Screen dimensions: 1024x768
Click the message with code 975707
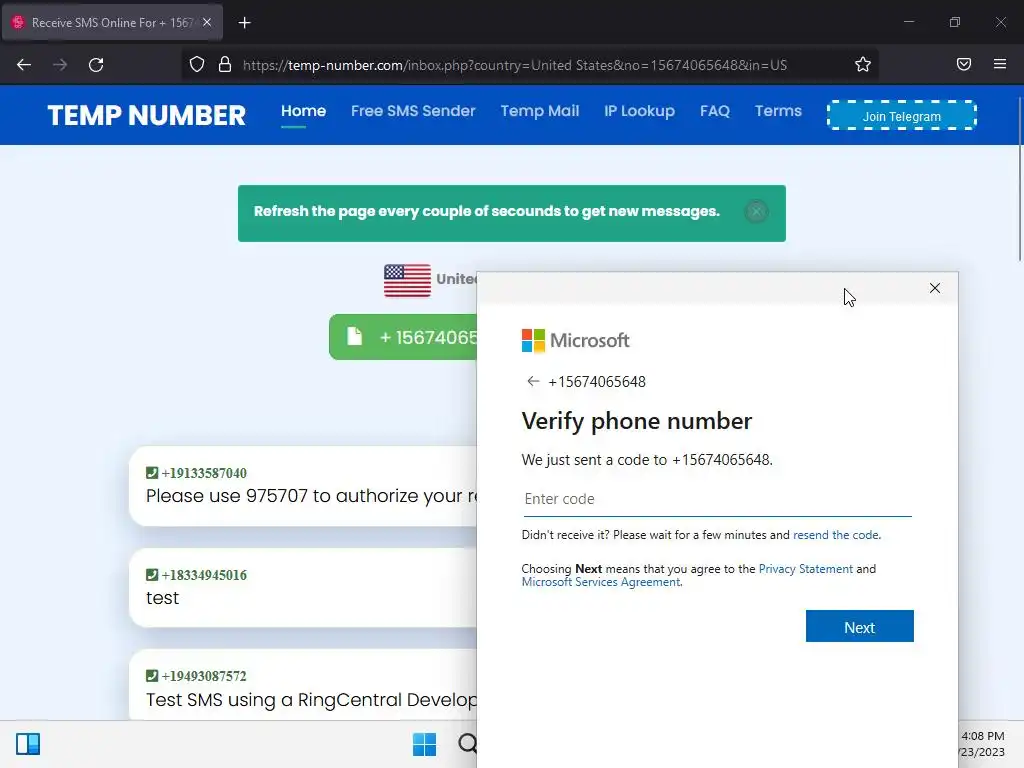[312, 496]
